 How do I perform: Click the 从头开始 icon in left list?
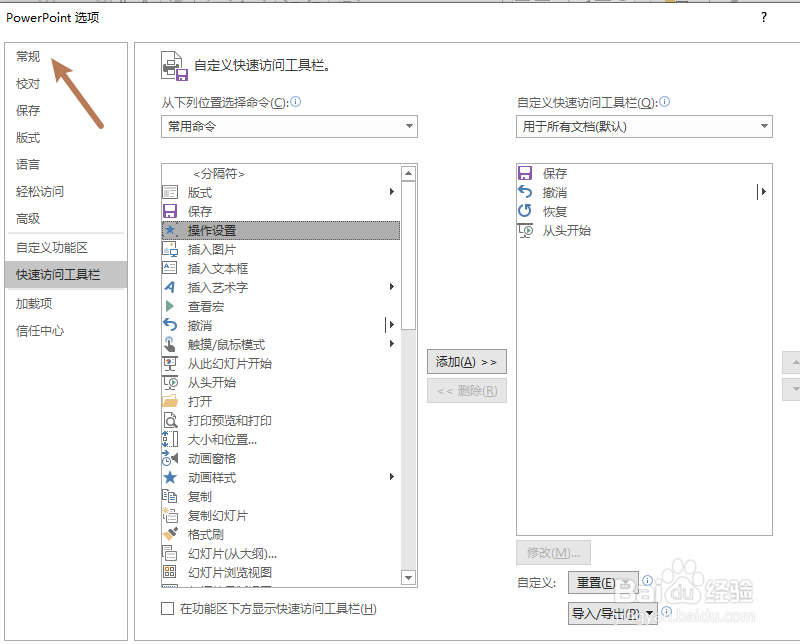point(170,382)
